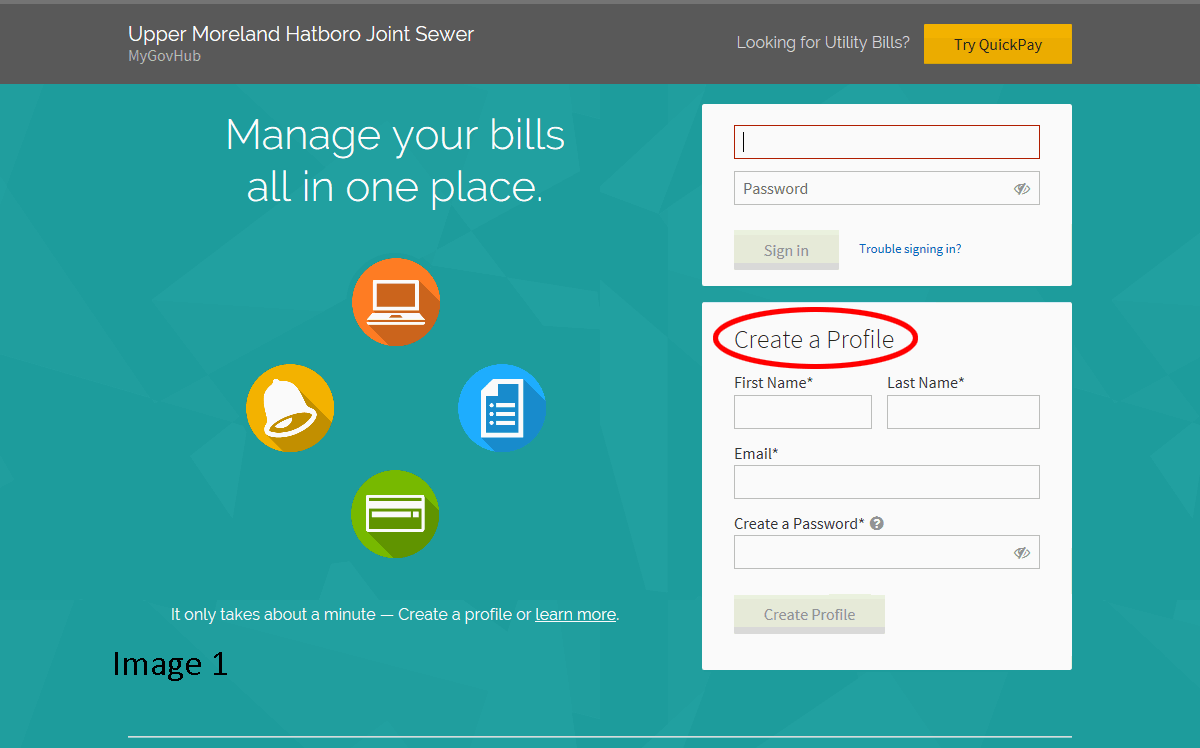
Task: Click the green credit card icon
Action: coord(395,514)
